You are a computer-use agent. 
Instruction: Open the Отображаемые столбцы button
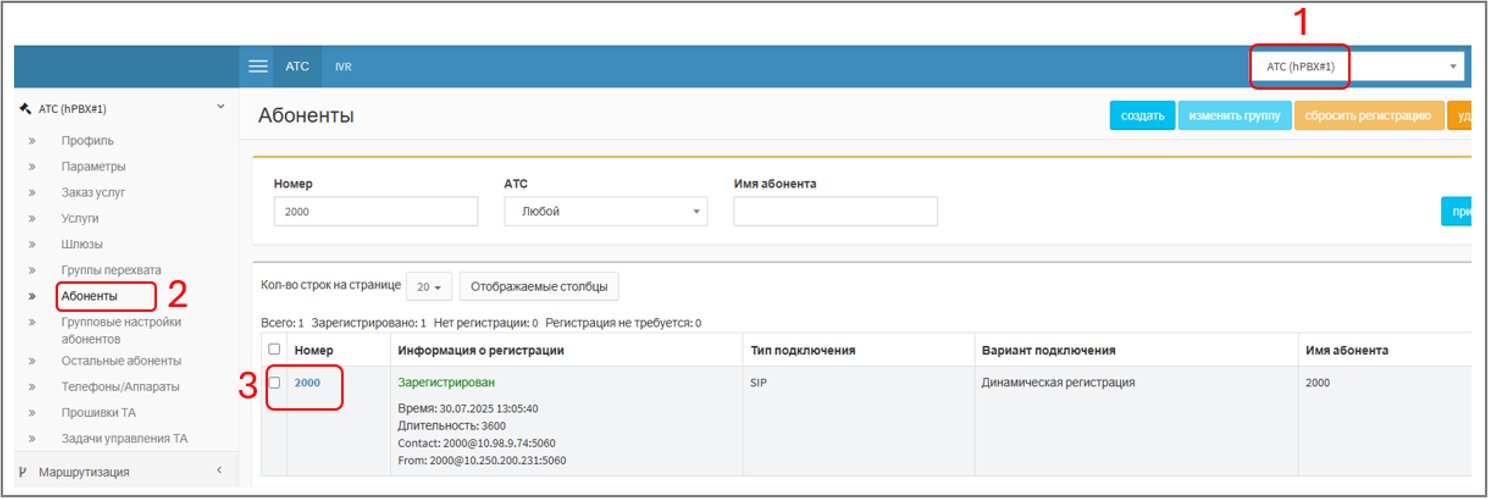tap(539, 287)
